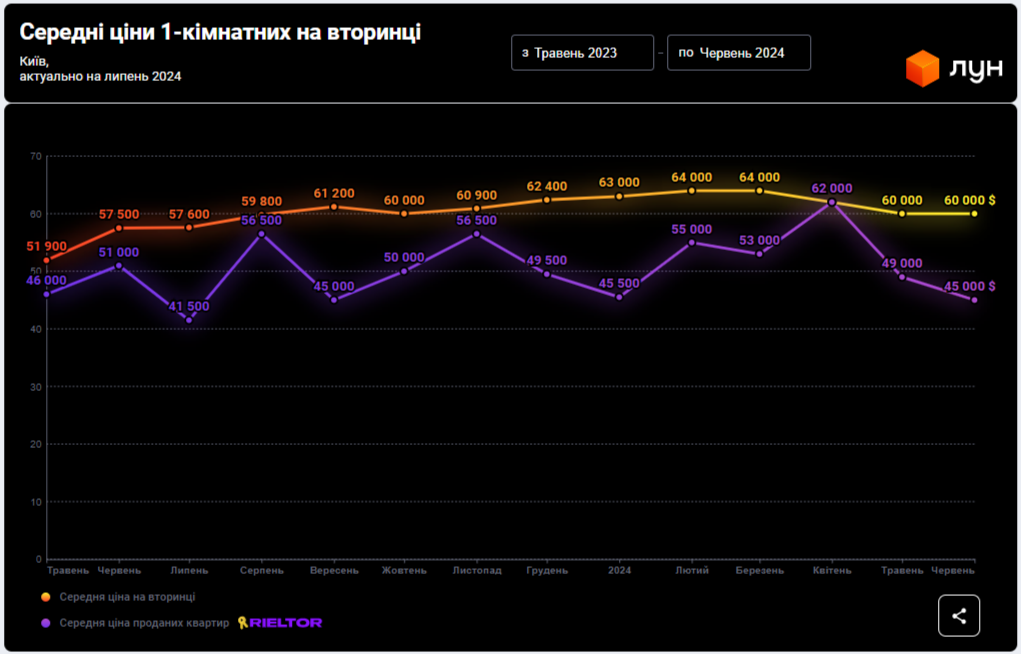Viewport: 1021px width, 654px height.
Task: Click the orange 51 900 starting data point
Action: 47,260
